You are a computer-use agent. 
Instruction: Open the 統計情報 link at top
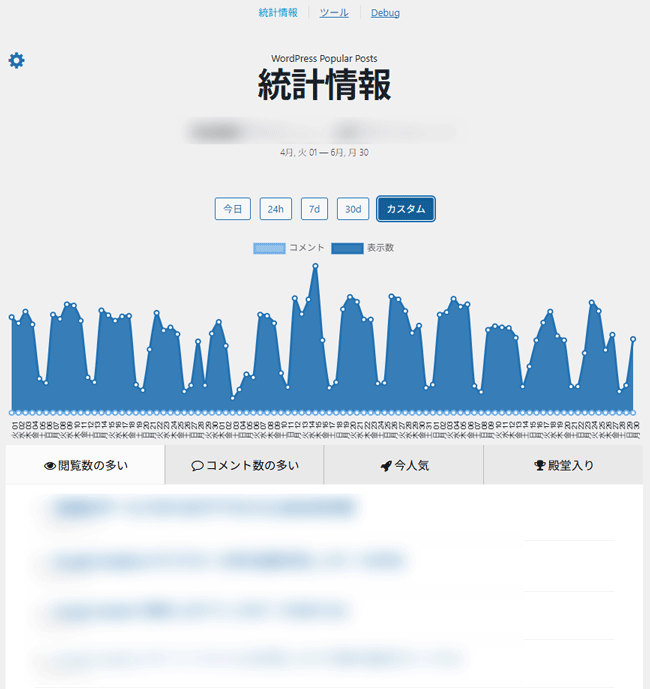tap(278, 13)
